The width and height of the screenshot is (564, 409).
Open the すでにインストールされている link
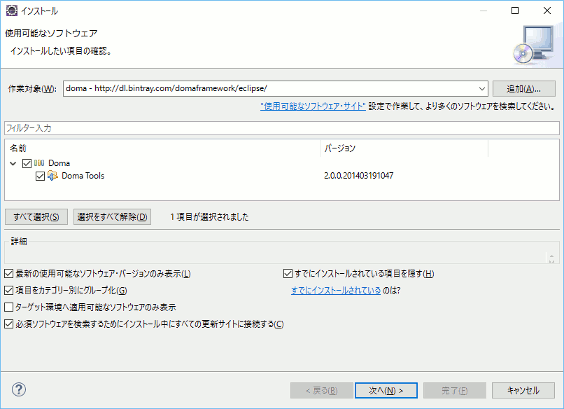[x=336, y=290]
